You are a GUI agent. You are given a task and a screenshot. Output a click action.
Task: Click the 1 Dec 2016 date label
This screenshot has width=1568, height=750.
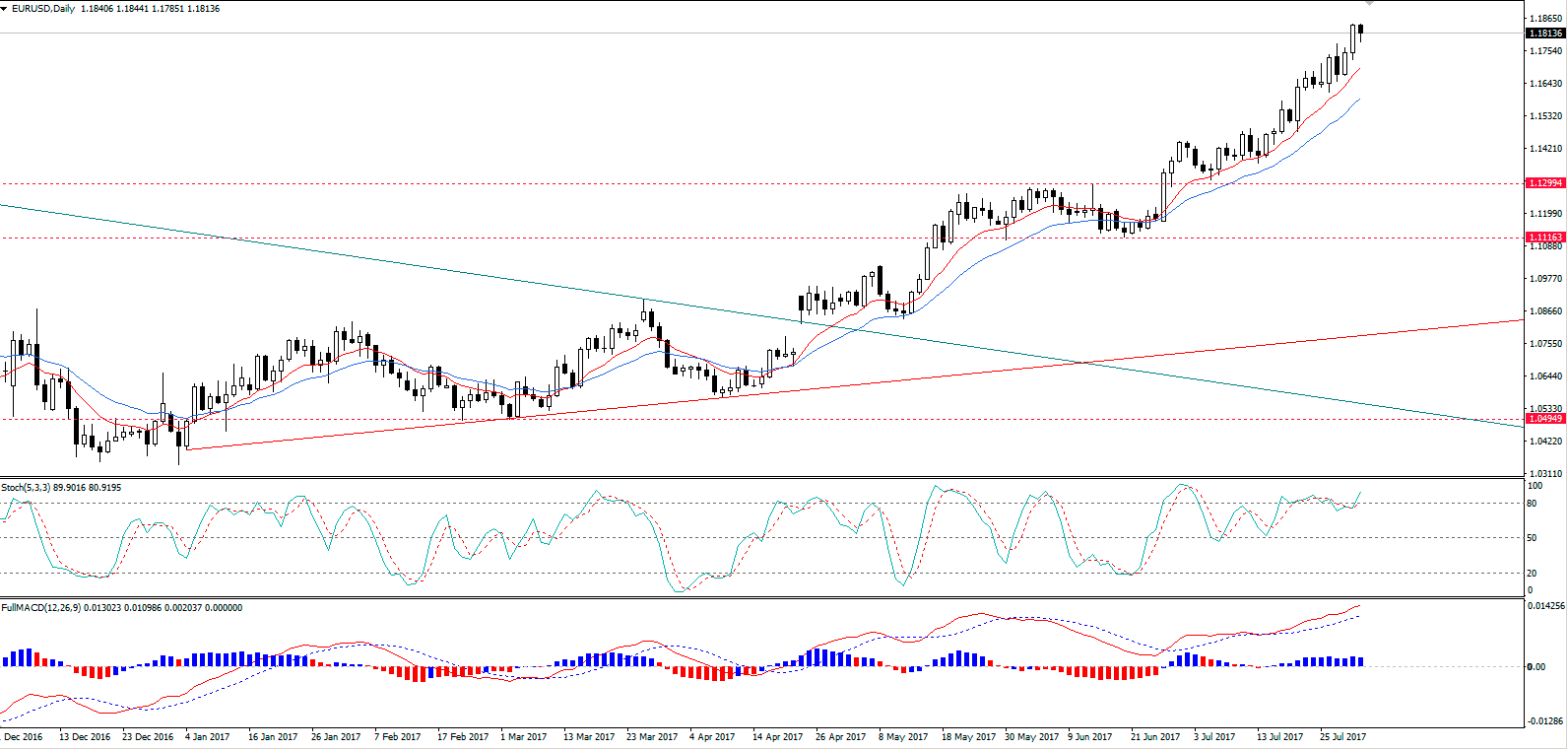22,737
